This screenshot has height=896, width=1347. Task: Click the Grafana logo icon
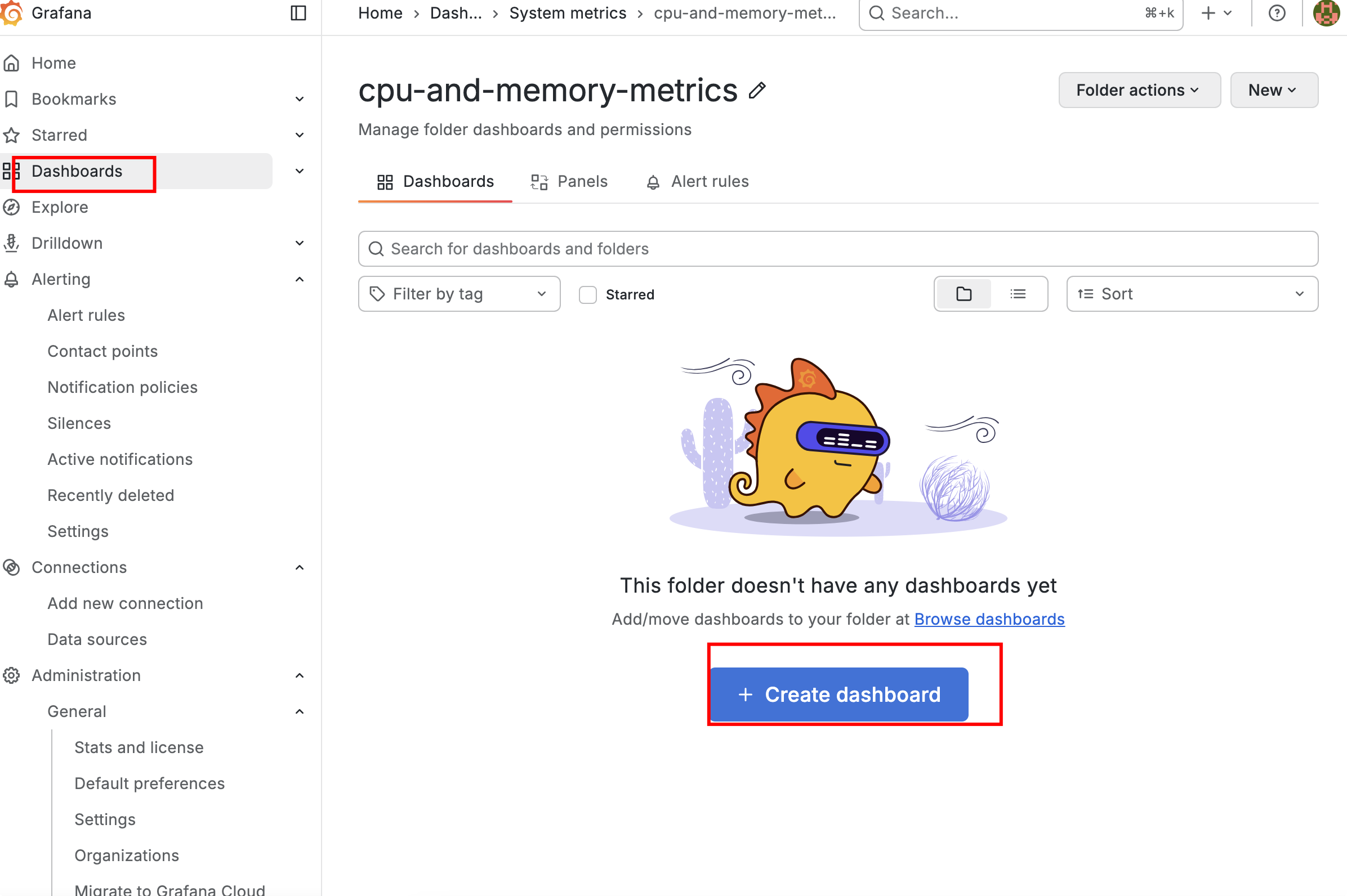[11, 12]
